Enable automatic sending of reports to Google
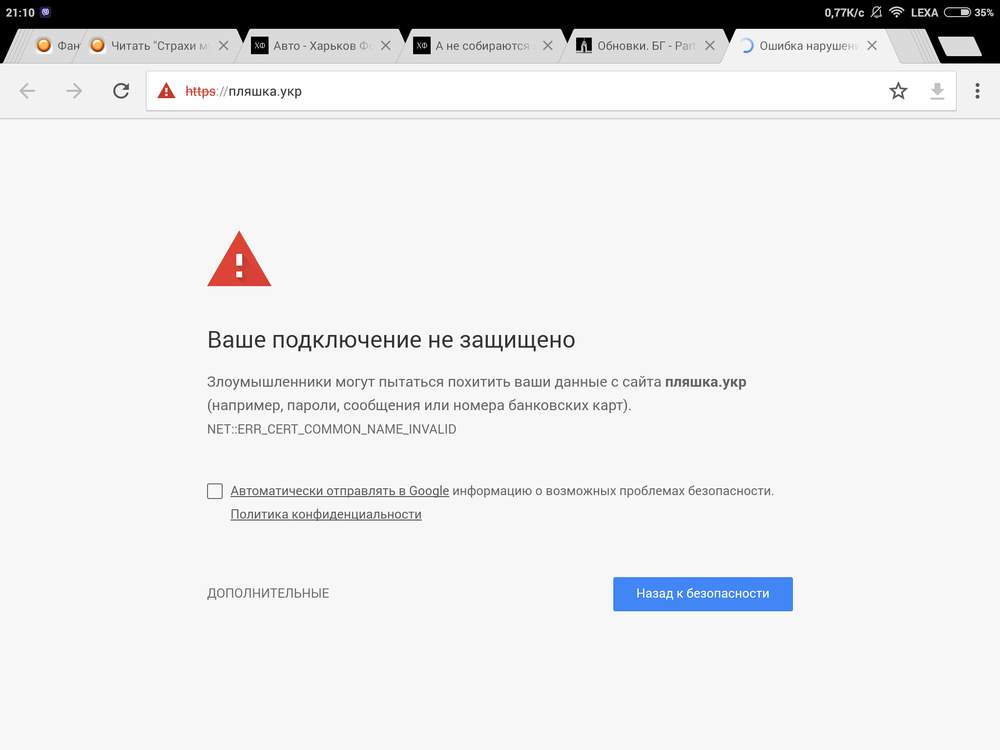Screen dimensions: 1000x750 coord(215,491)
